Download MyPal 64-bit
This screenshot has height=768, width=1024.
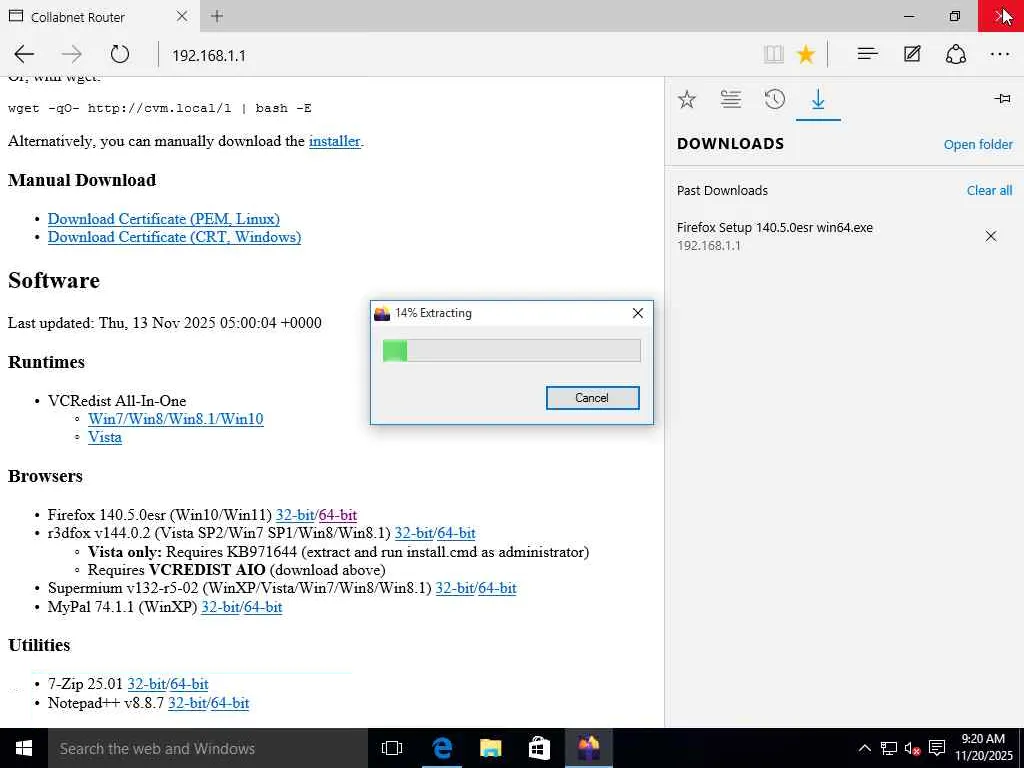click(263, 607)
